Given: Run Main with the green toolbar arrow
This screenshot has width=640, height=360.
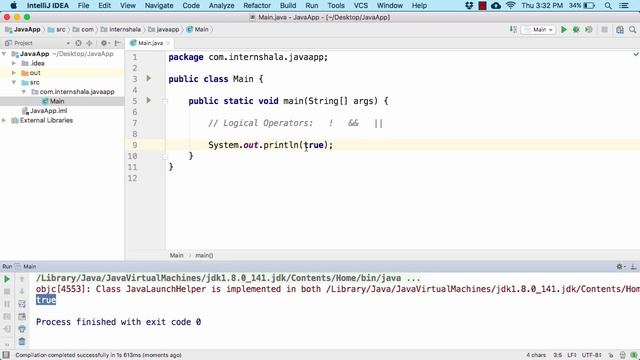Looking at the screenshot, I should click(564, 29).
